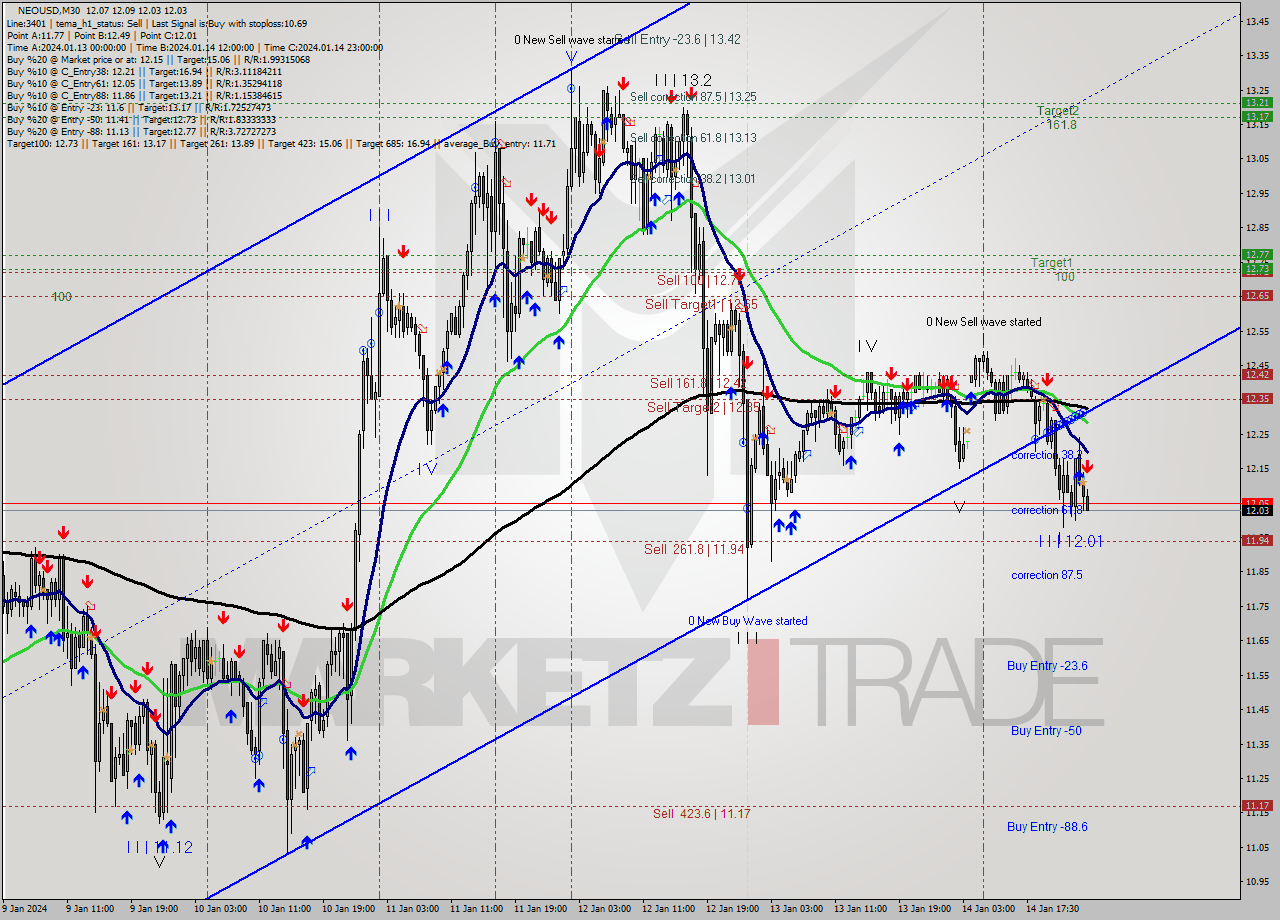The image size is (1280, 920).
Task: Click the 14 Jan 17:30 time label
Action: [1054, 909]
